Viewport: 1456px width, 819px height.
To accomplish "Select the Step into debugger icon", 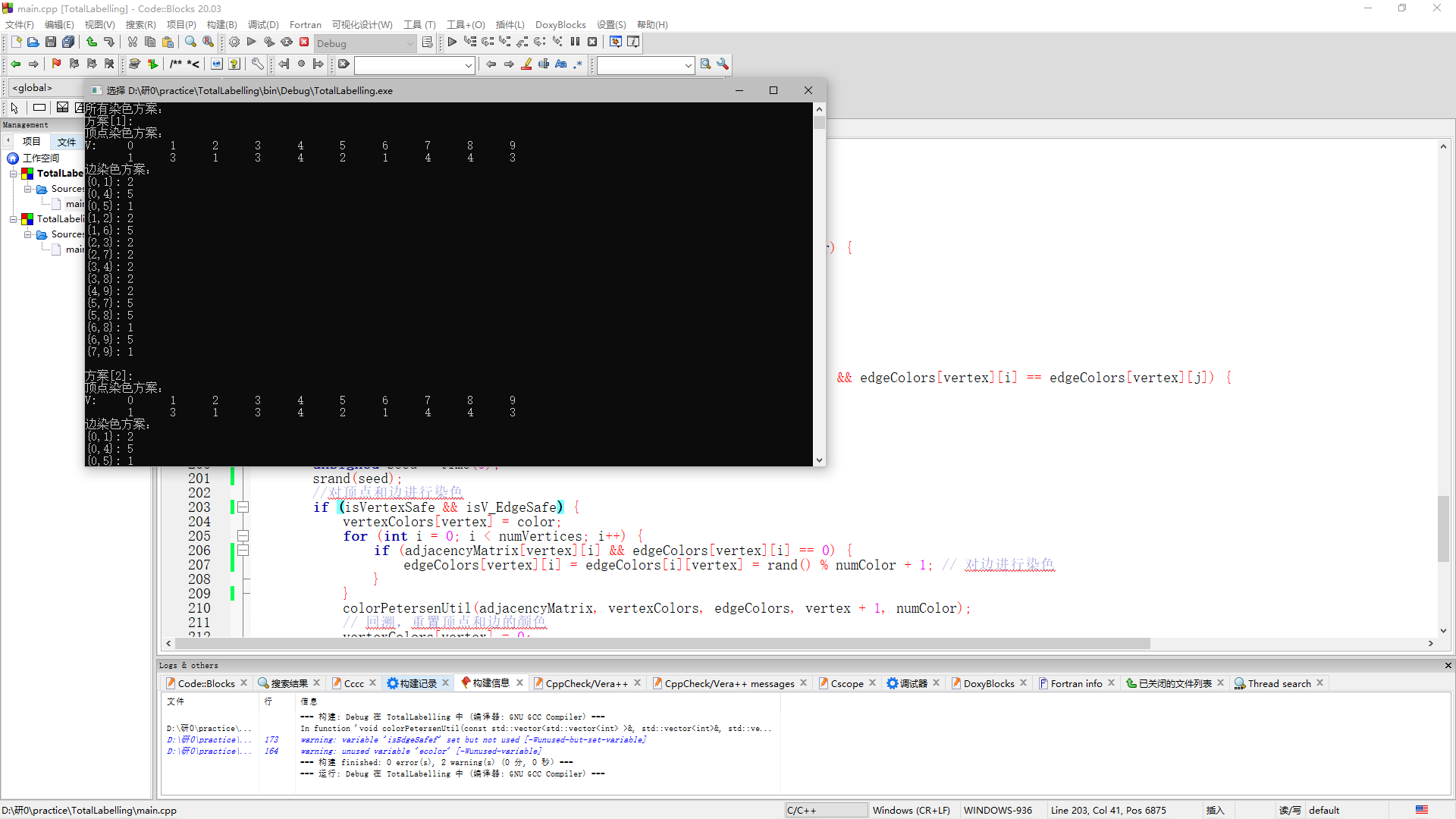I will (505, 42).
